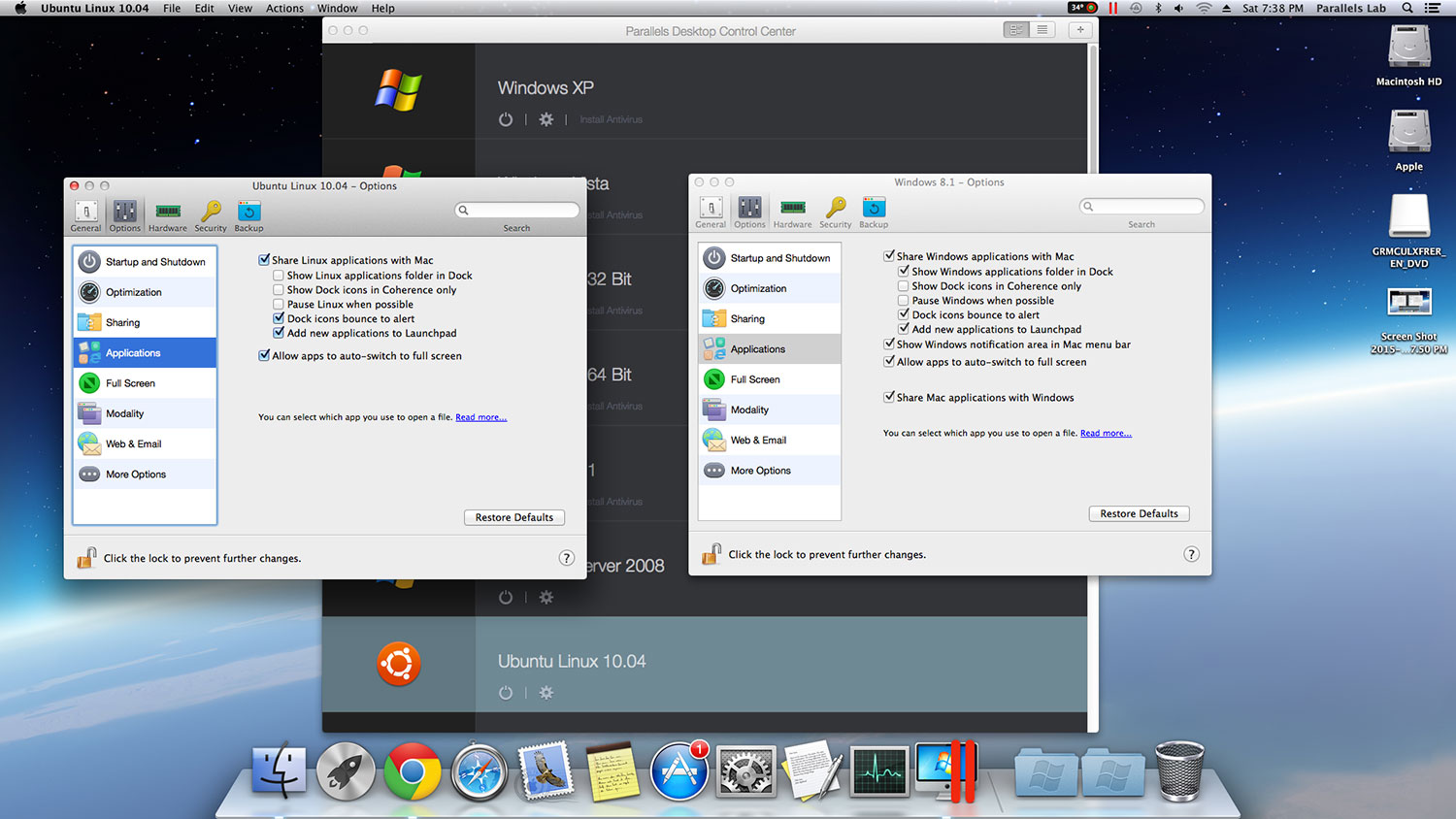Click search field in Ubuntu Options window
The height and width of the screenshot is (819, 1456).
[517, 210]
